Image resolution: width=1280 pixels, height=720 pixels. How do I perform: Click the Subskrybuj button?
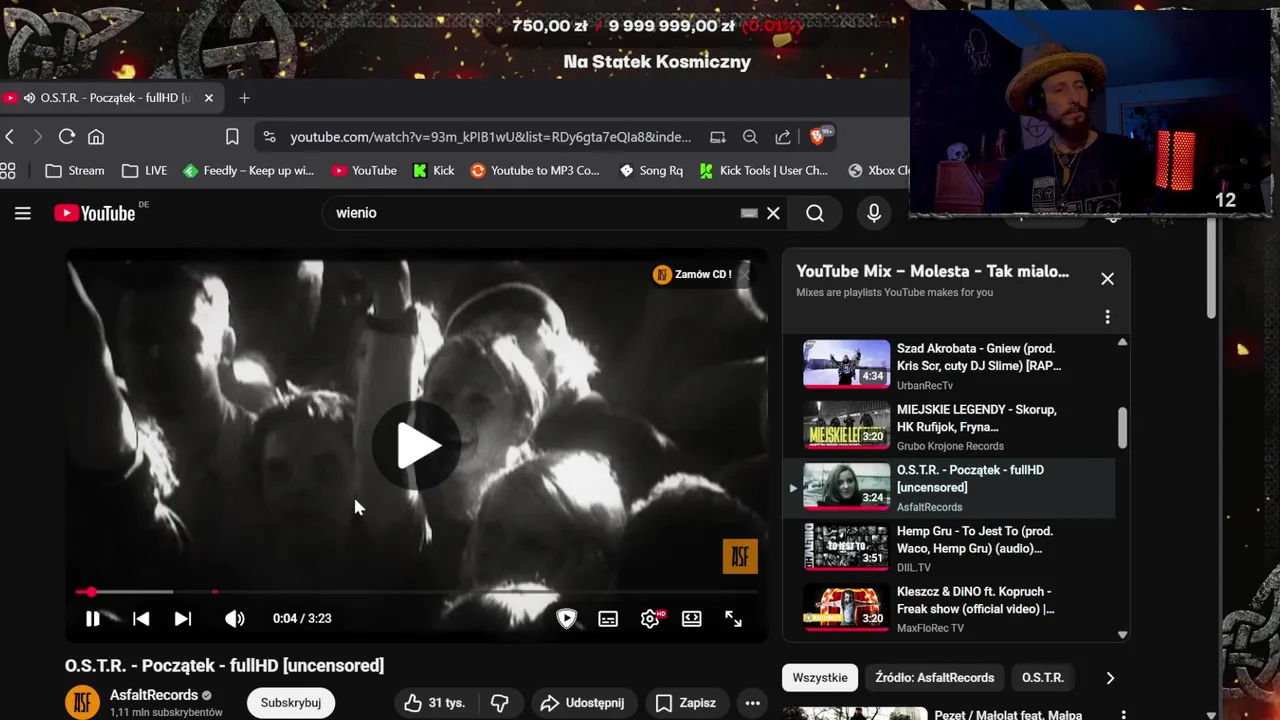click(291, 703)
